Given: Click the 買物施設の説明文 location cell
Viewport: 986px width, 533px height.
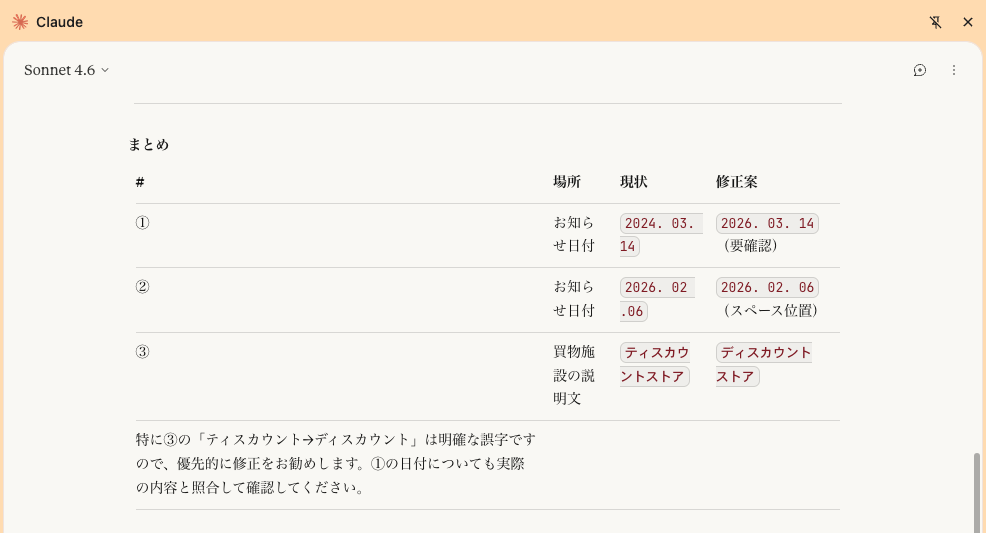Looking at the screenshot, I should pyautogui.click(x=574, y=376).
